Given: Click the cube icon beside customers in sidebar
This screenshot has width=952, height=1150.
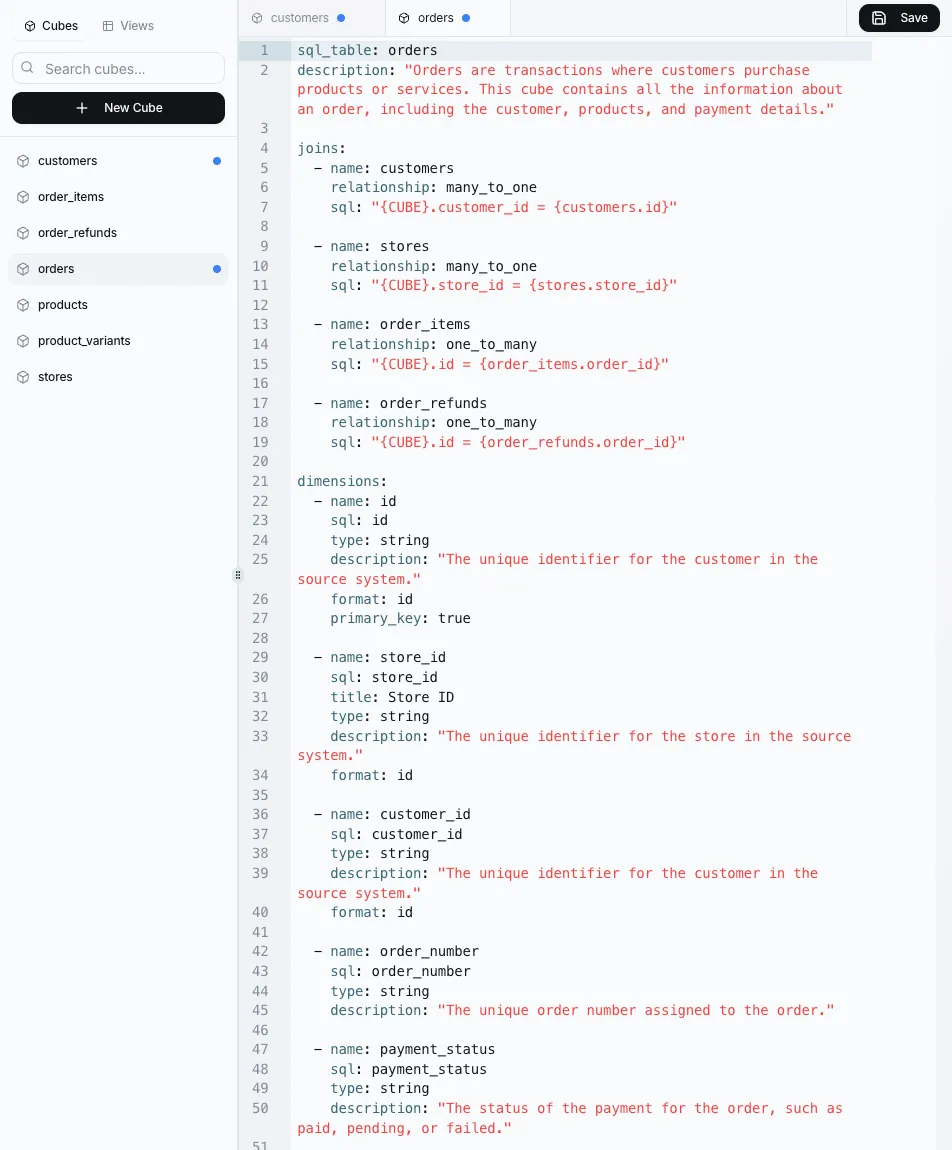Looking at the screenshot, I should click(x=23, y=161).
